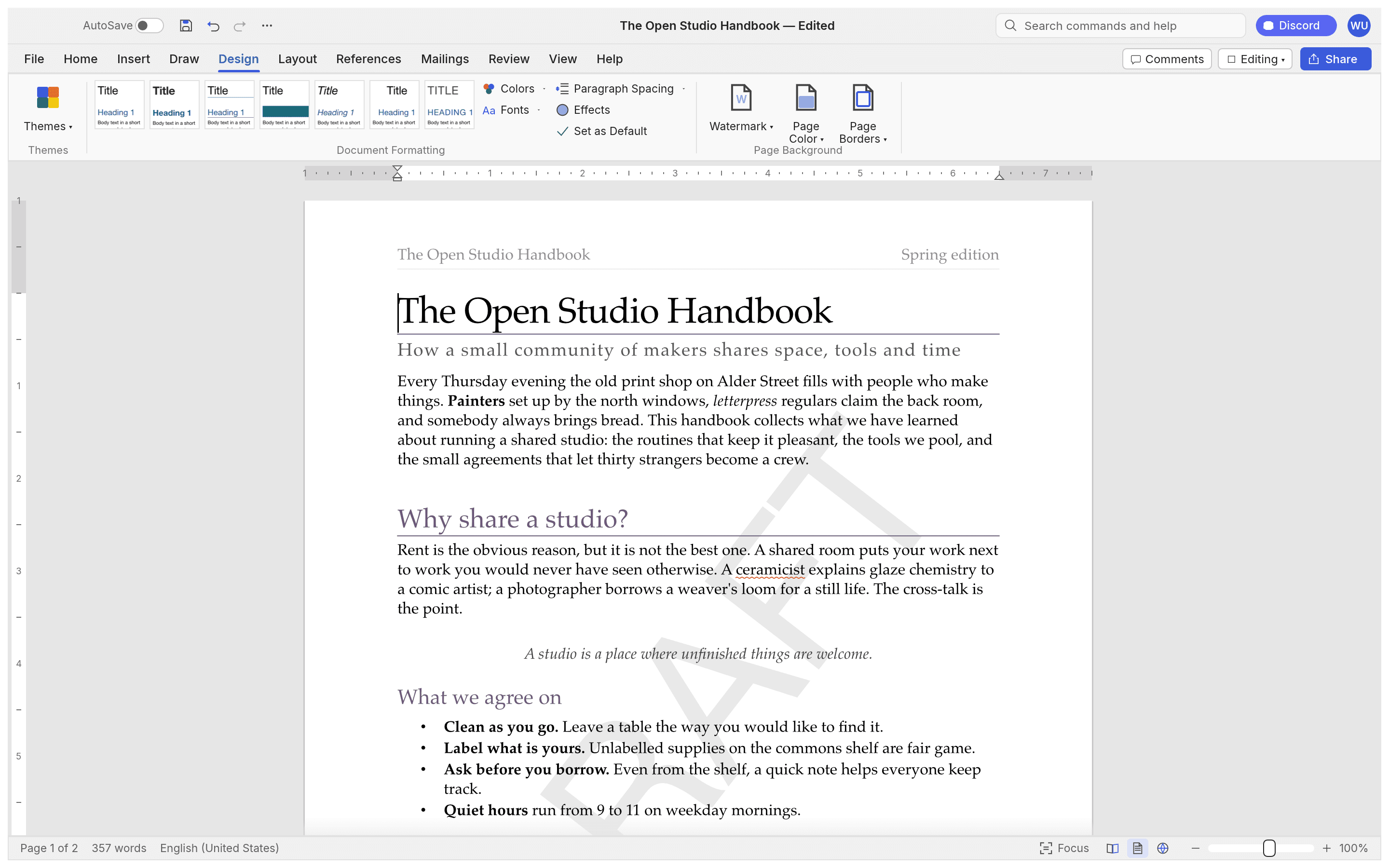
Task: Click the Effects circle icon
Action: pos(562,109)
